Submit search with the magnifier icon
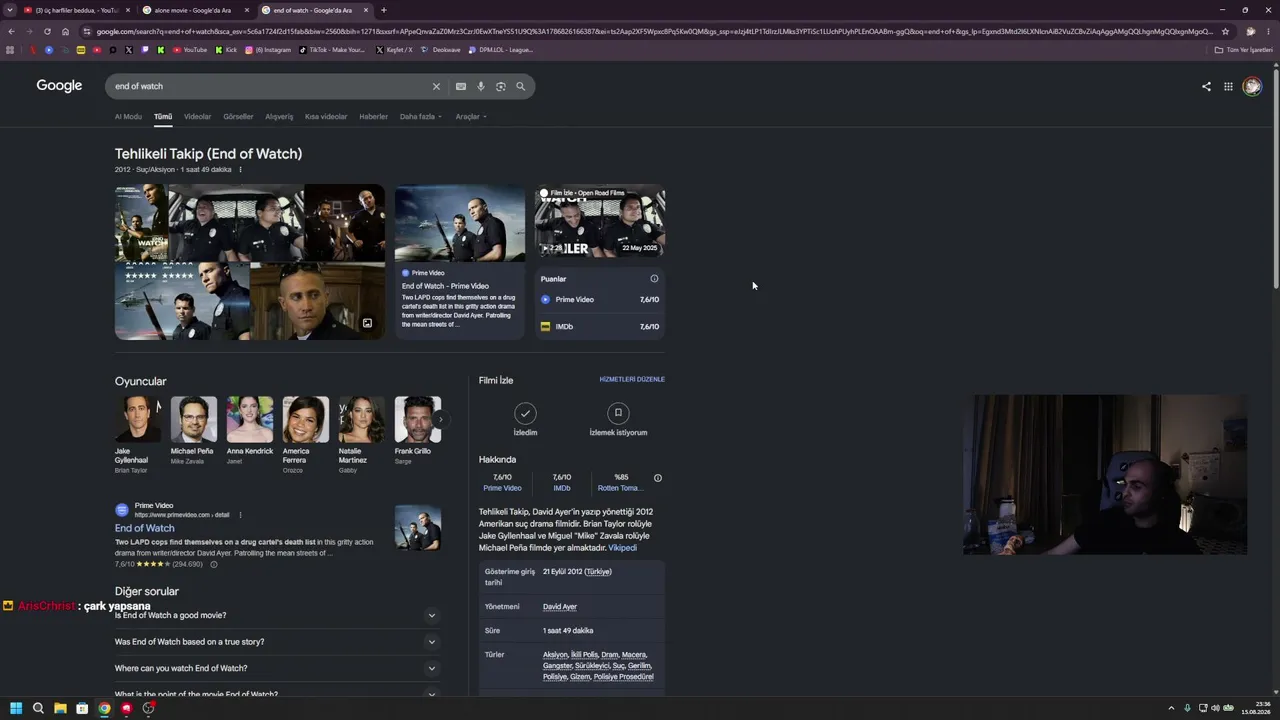The width and height of the screenshot is (1280, 720). [520, 86]
